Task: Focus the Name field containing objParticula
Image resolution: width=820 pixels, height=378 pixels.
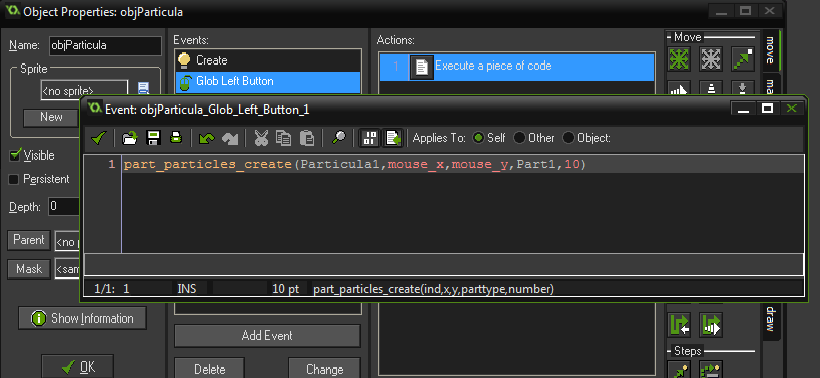Action: pyautogui.click(x=105, y=45)
